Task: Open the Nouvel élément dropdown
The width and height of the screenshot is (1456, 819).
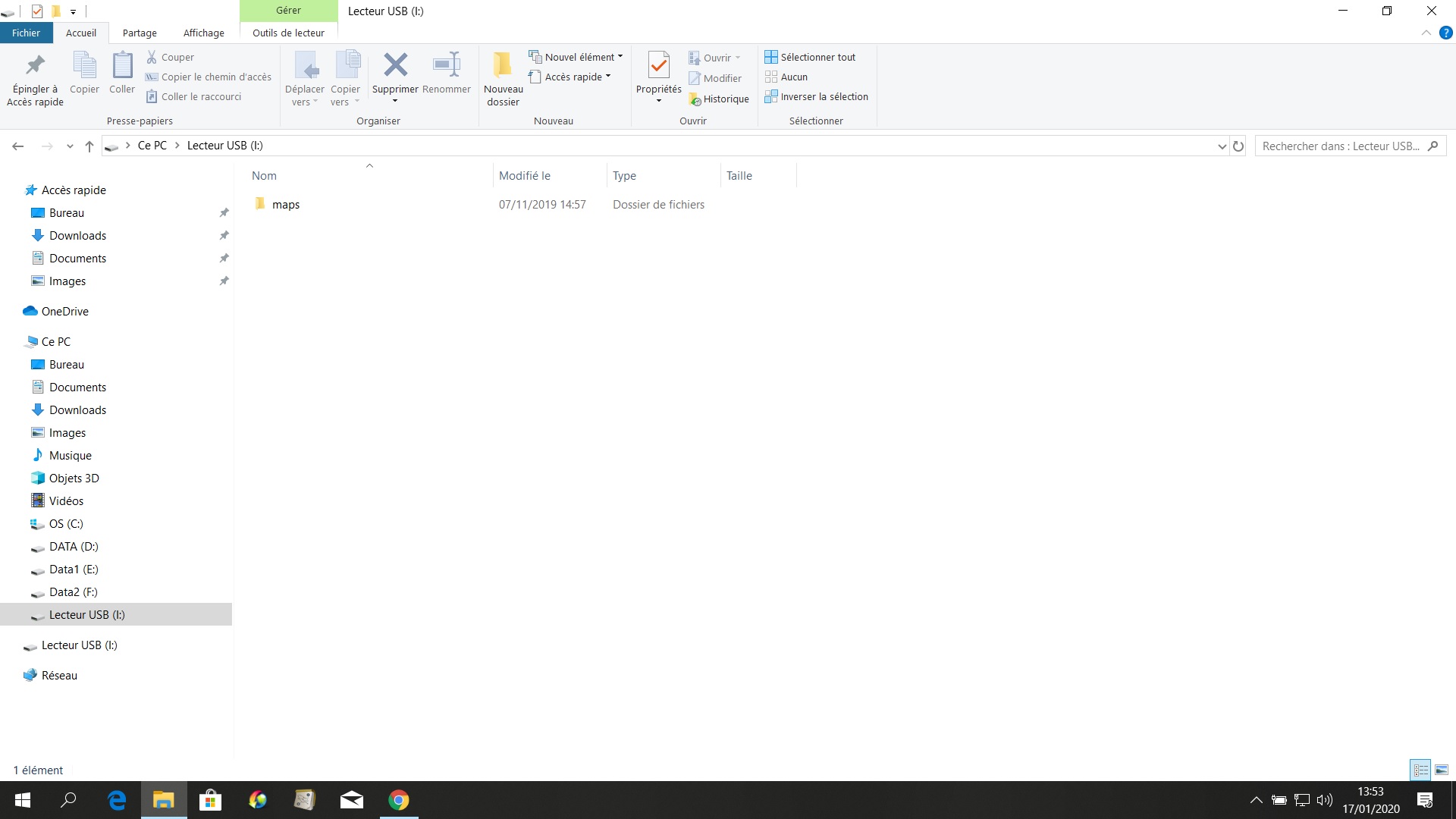Action: tap(576, 57)
